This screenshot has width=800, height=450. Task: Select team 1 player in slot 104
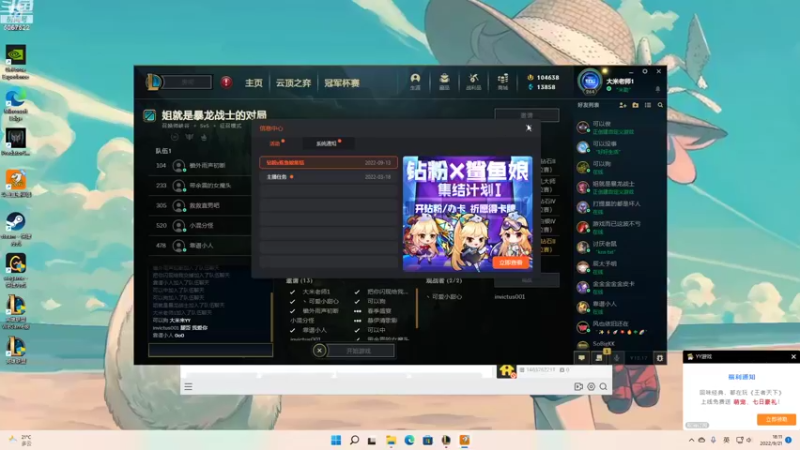(201, 165)
